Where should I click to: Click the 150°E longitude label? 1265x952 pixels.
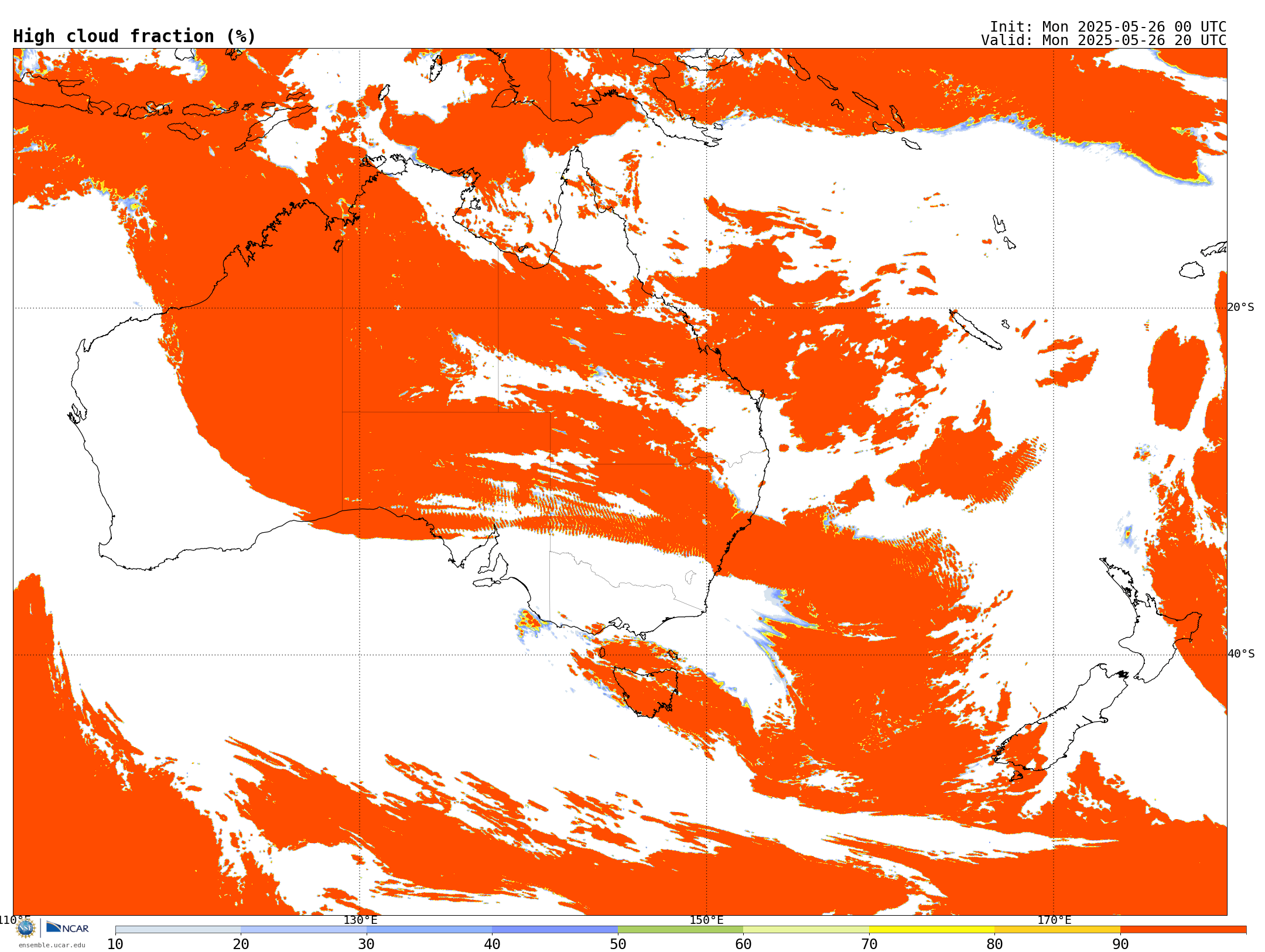tap(706, 920)
